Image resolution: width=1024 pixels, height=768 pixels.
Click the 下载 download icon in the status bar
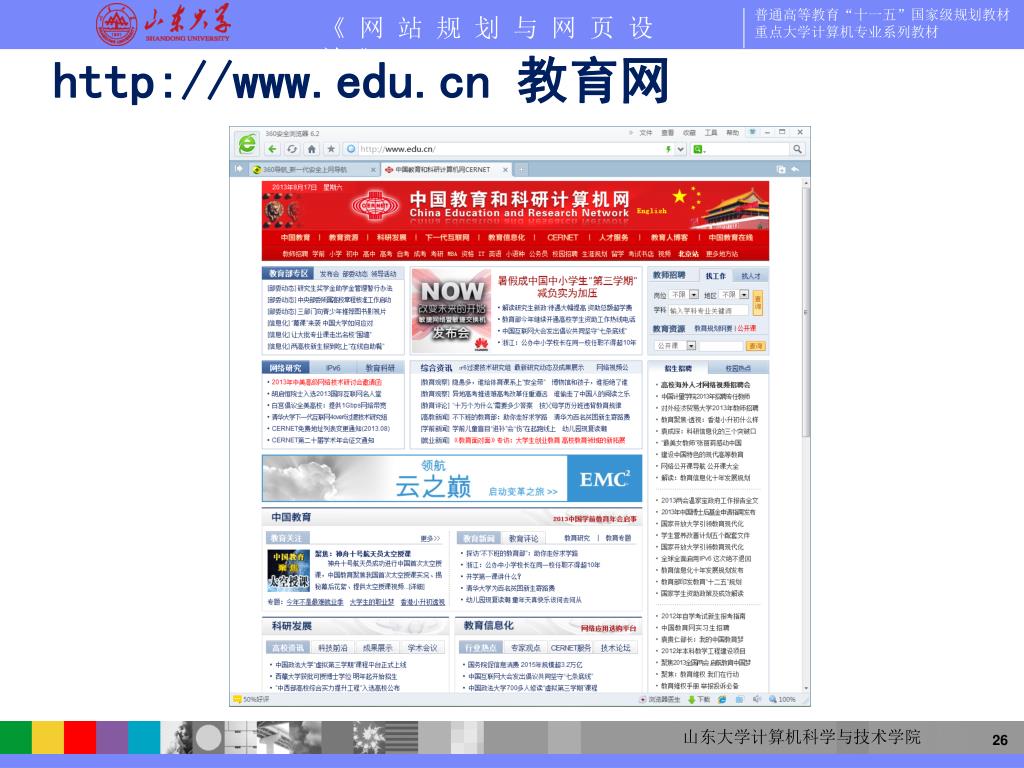tap(699, 699)
